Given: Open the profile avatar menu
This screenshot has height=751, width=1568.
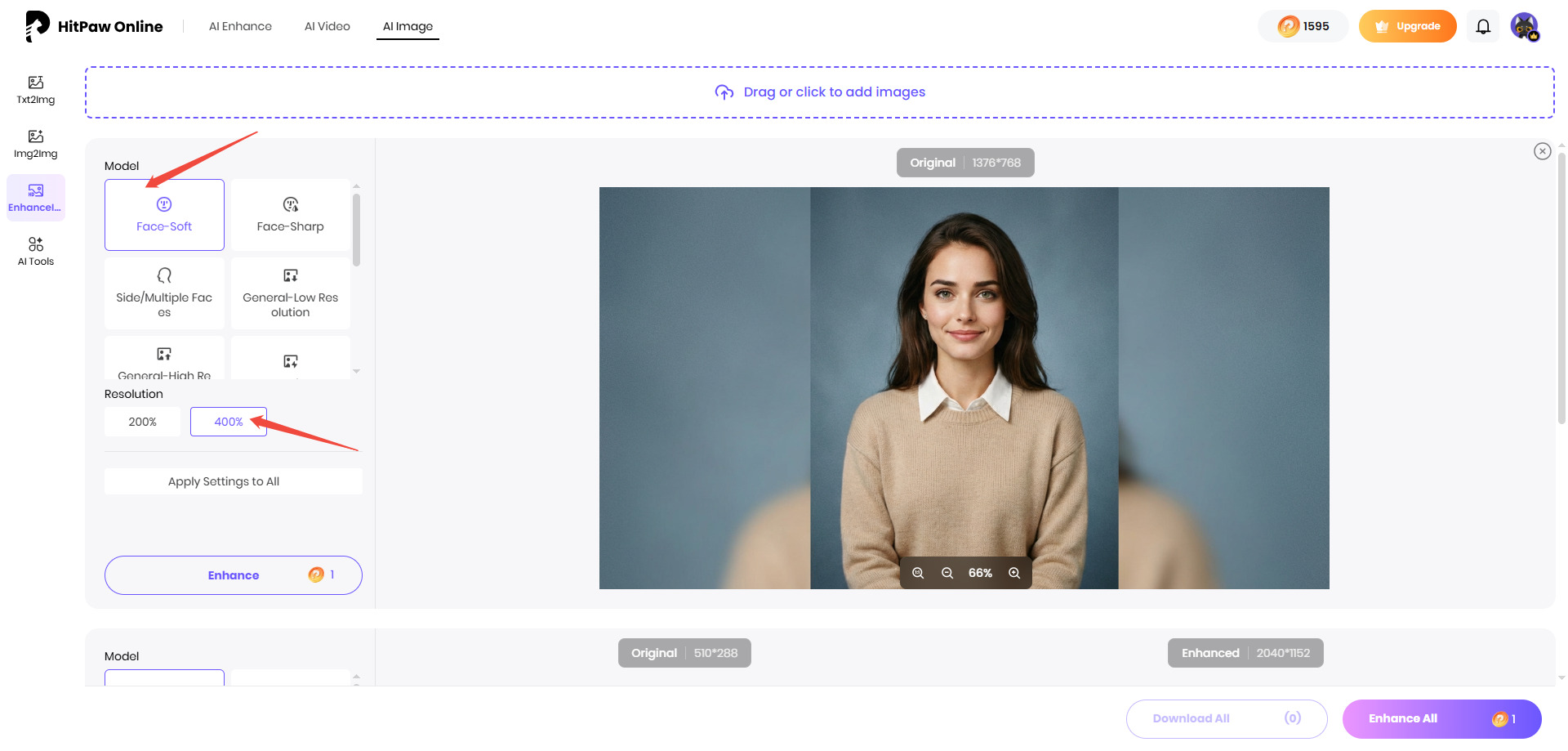Looking at the screenshot, I should 1526,26.
